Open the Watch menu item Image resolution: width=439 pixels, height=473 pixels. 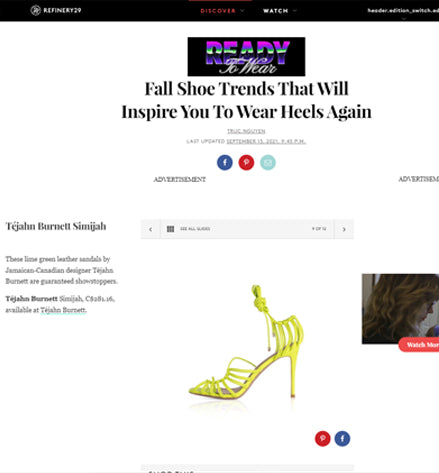[x=275, y=11]
